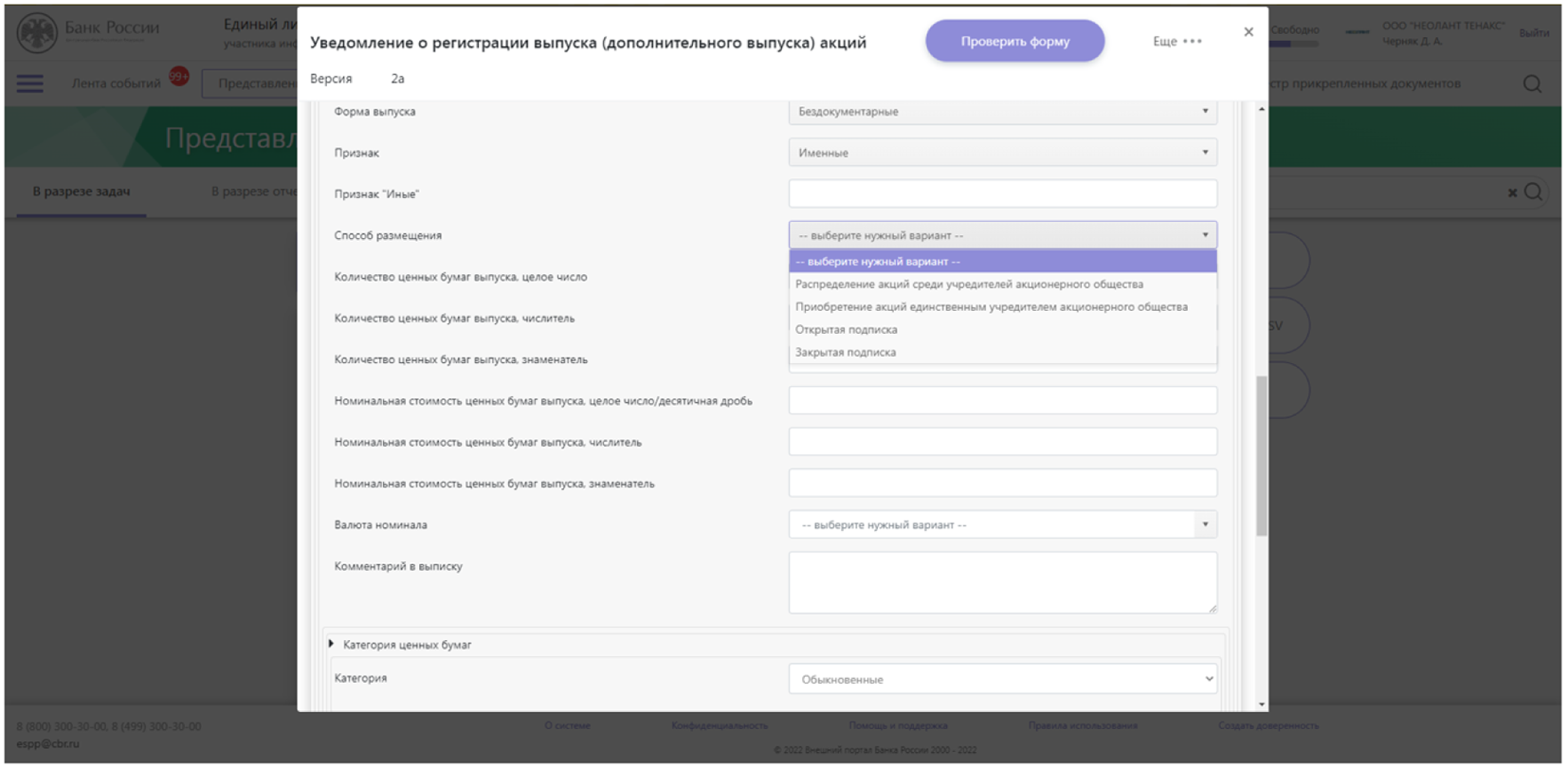The image size is (1568, 768).
Task: Click the 'Признак "Иные"' input field
Action: click(1002, 194)
